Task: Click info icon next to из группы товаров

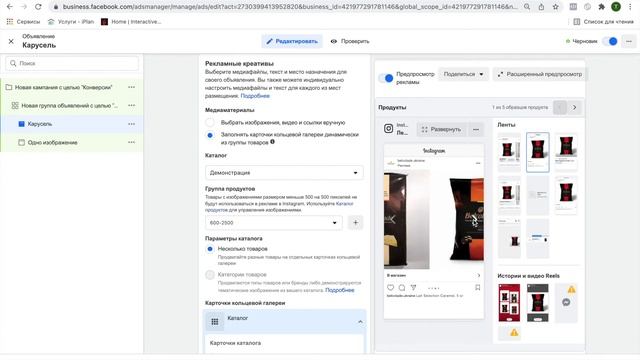Action: point(272,142)
